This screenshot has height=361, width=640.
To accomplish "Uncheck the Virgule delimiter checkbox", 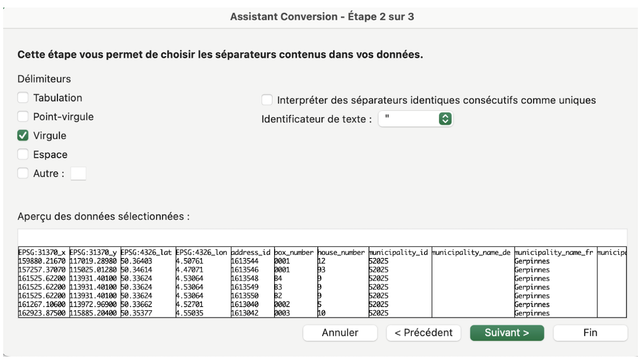I will (x=23, y=135).
